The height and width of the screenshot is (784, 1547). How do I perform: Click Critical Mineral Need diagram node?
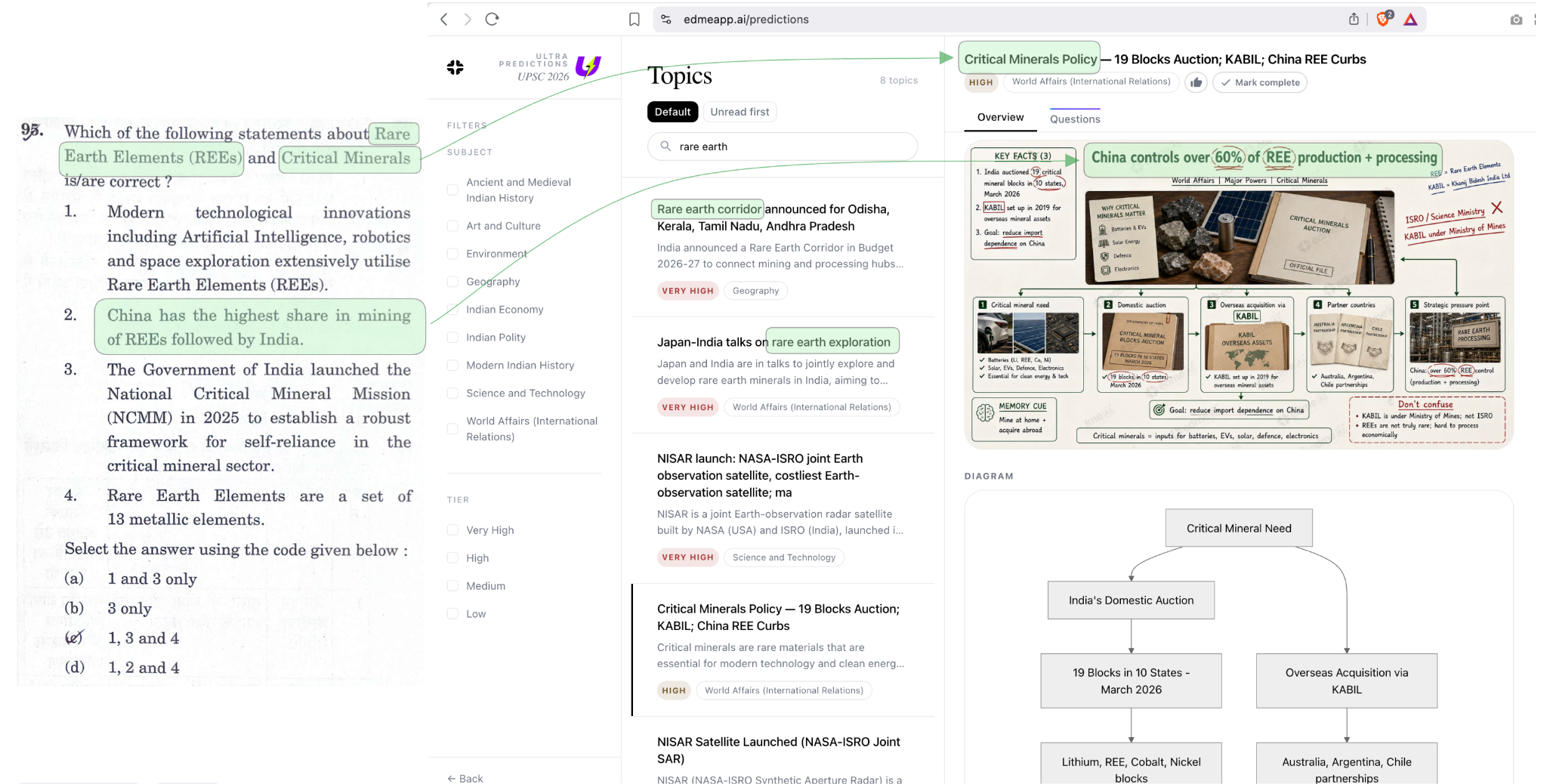pyautogui.click(x=1239, y=528)
